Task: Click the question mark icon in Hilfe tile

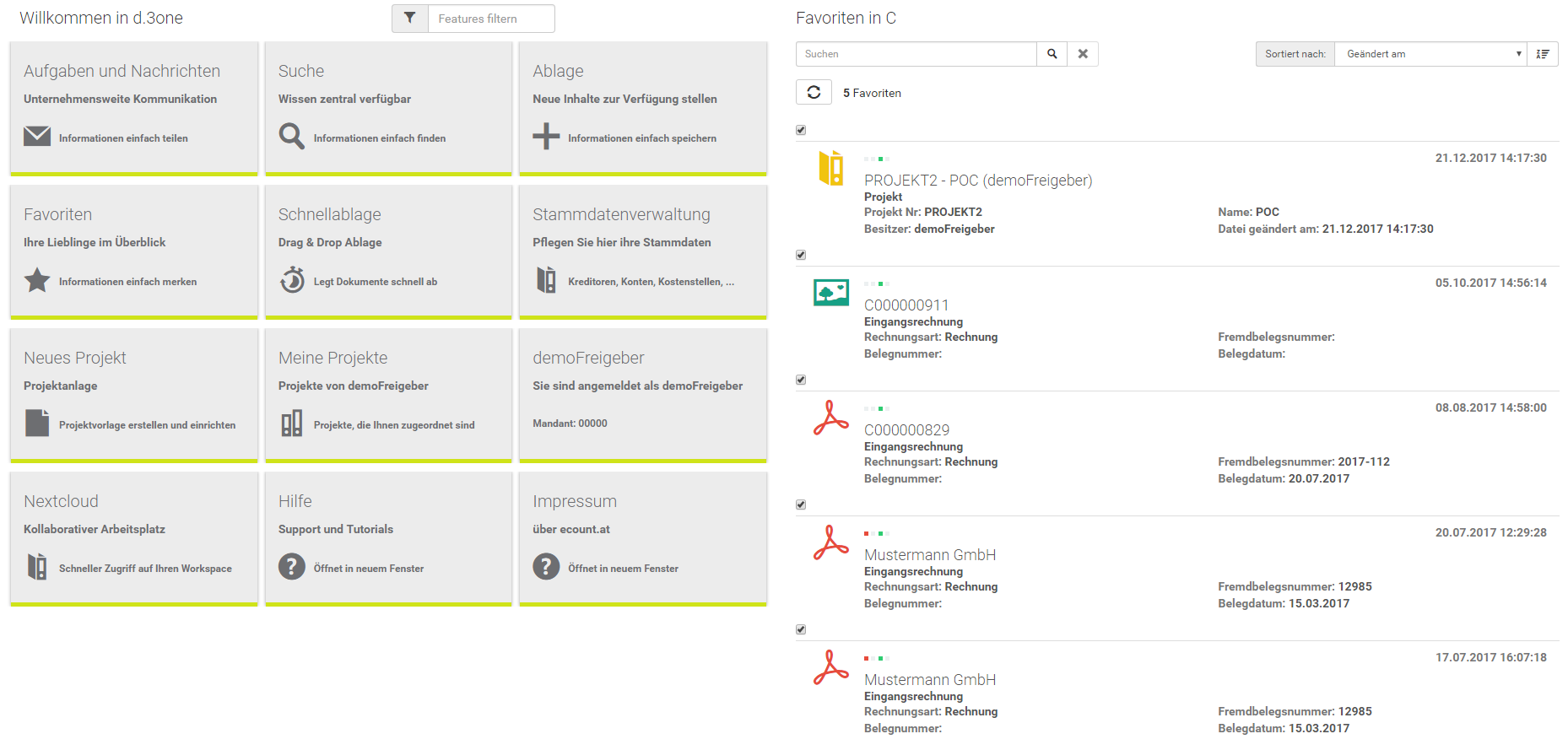Action: [x=292, y=566]
